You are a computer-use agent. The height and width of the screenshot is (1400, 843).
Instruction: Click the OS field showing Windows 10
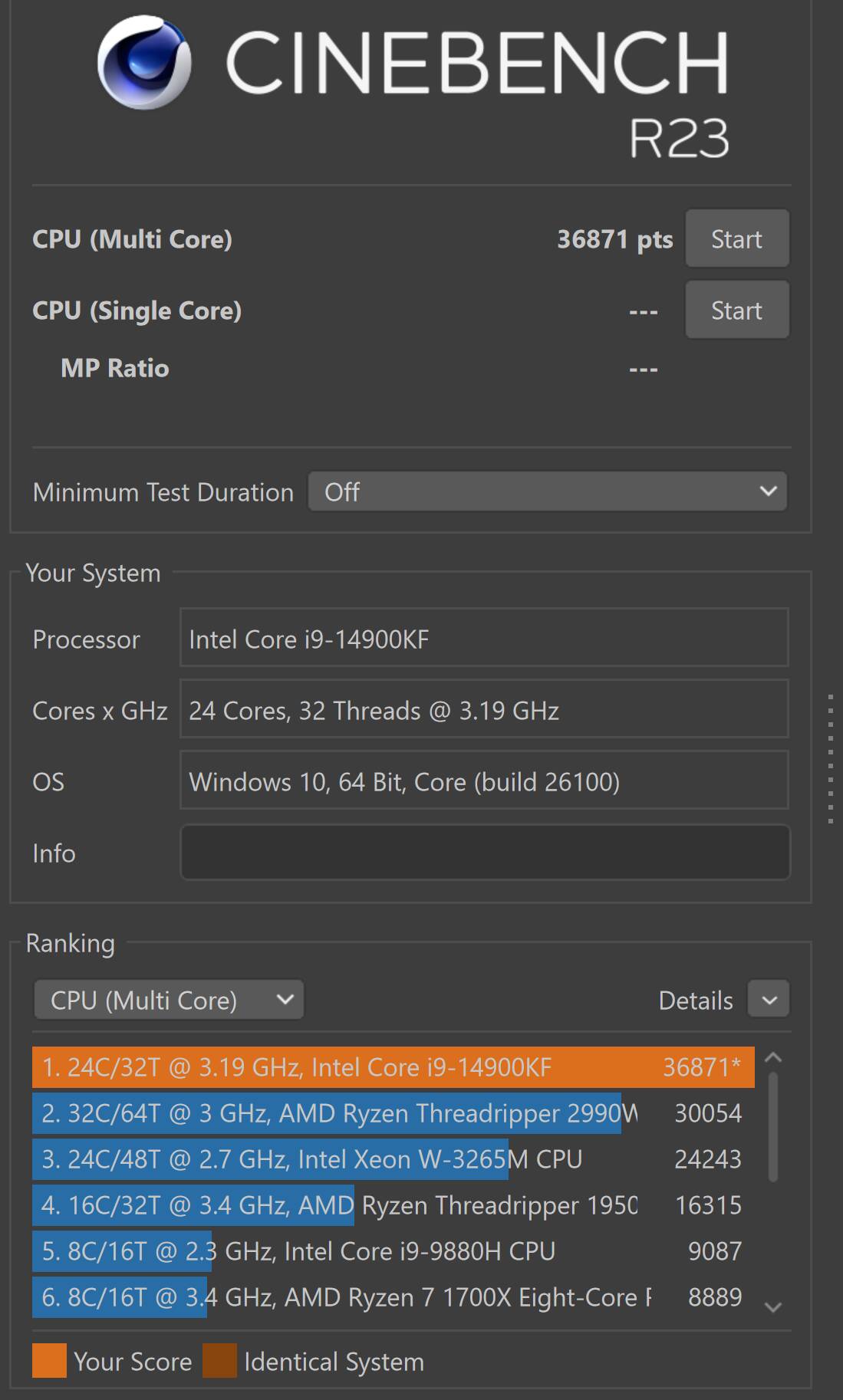(x=483, y=781)
